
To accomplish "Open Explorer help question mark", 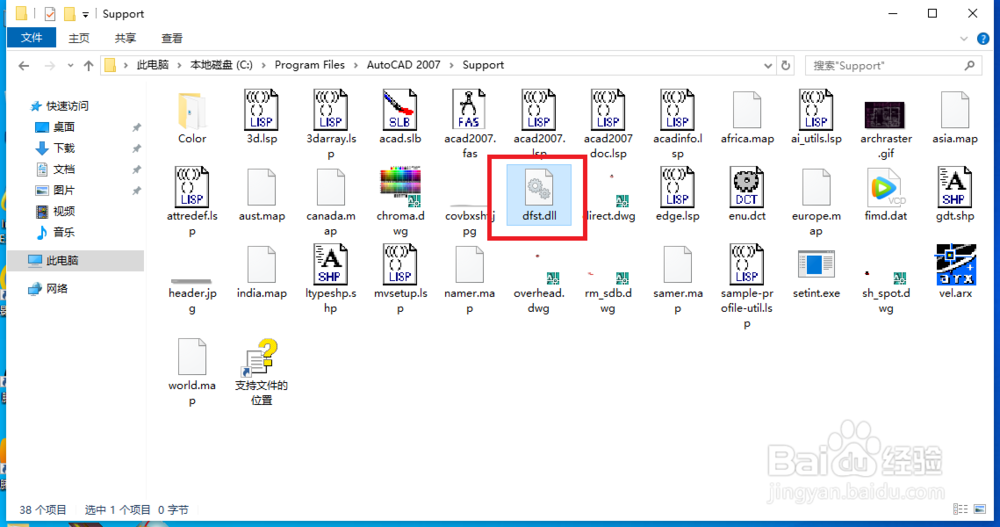I will (x=983, y=39).
